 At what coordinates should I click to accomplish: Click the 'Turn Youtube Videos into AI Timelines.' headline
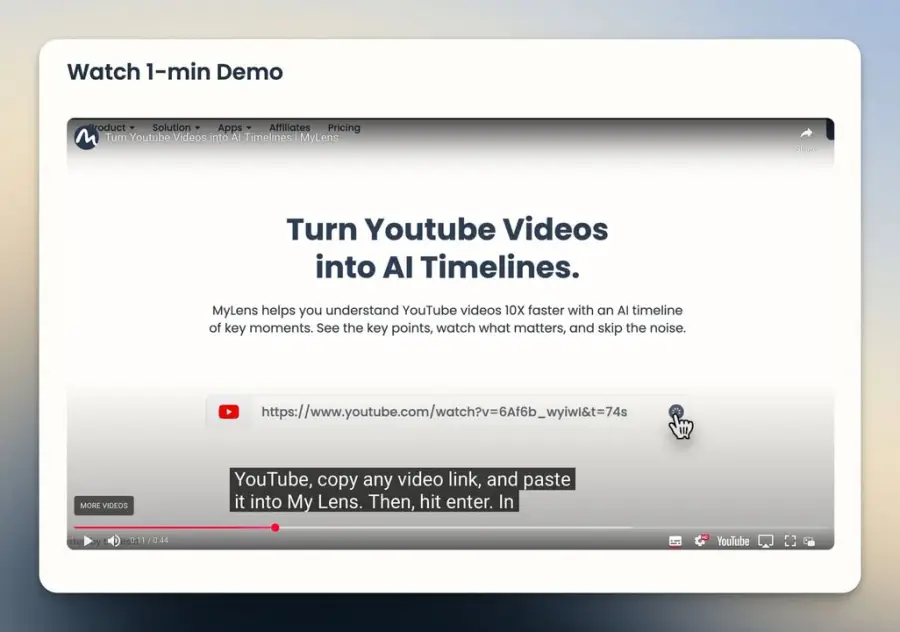click(x=447, y=248)
